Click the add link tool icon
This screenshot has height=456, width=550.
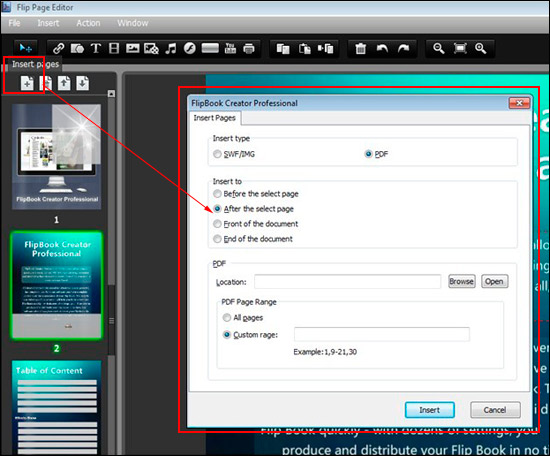58,48
